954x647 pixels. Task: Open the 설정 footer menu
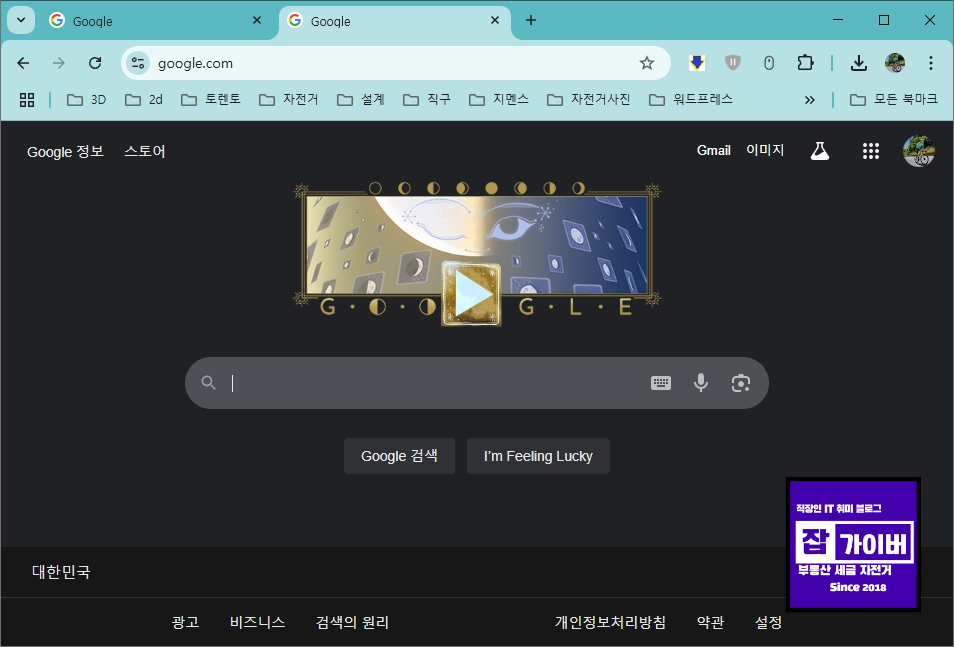(768, 622)
